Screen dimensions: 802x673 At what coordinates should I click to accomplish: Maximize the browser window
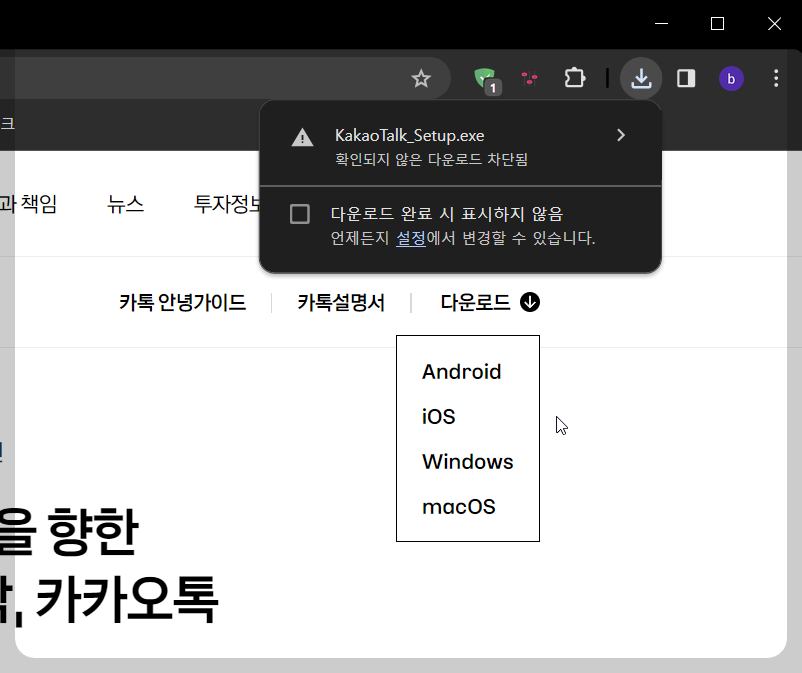point(717,24)
